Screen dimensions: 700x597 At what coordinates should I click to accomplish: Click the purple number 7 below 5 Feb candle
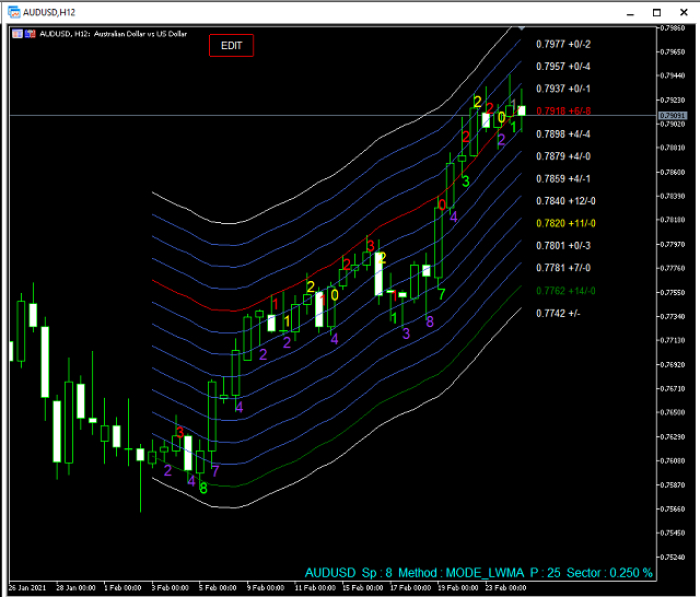coord(215,471)
